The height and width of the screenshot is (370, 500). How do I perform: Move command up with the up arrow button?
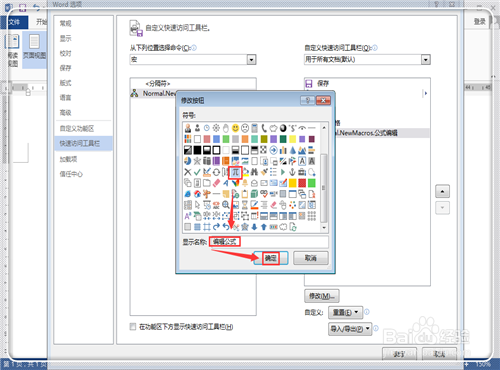[442, 191]
